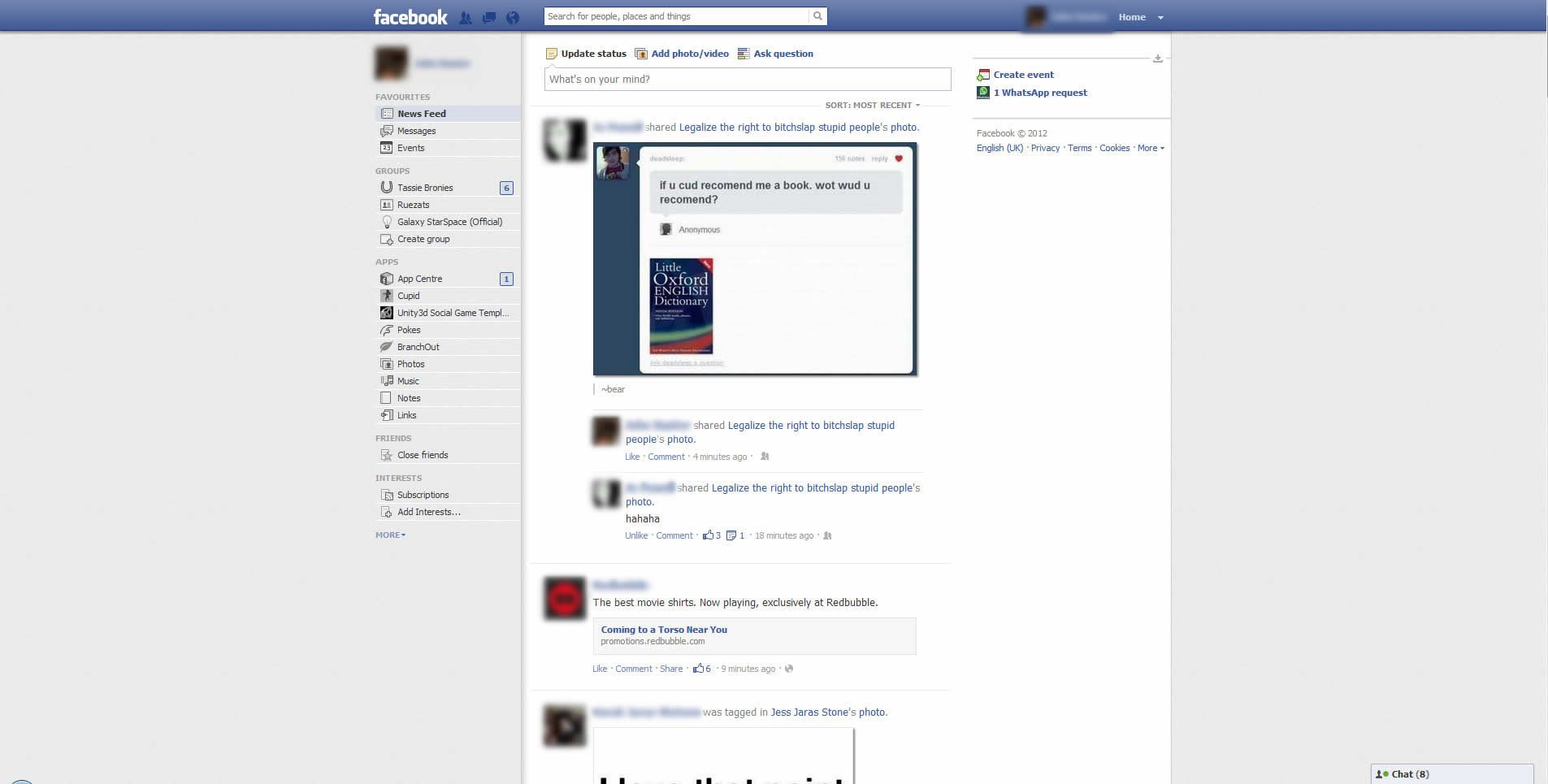
Task: Click Photos icon in sidebar
Action: [387, 364]
